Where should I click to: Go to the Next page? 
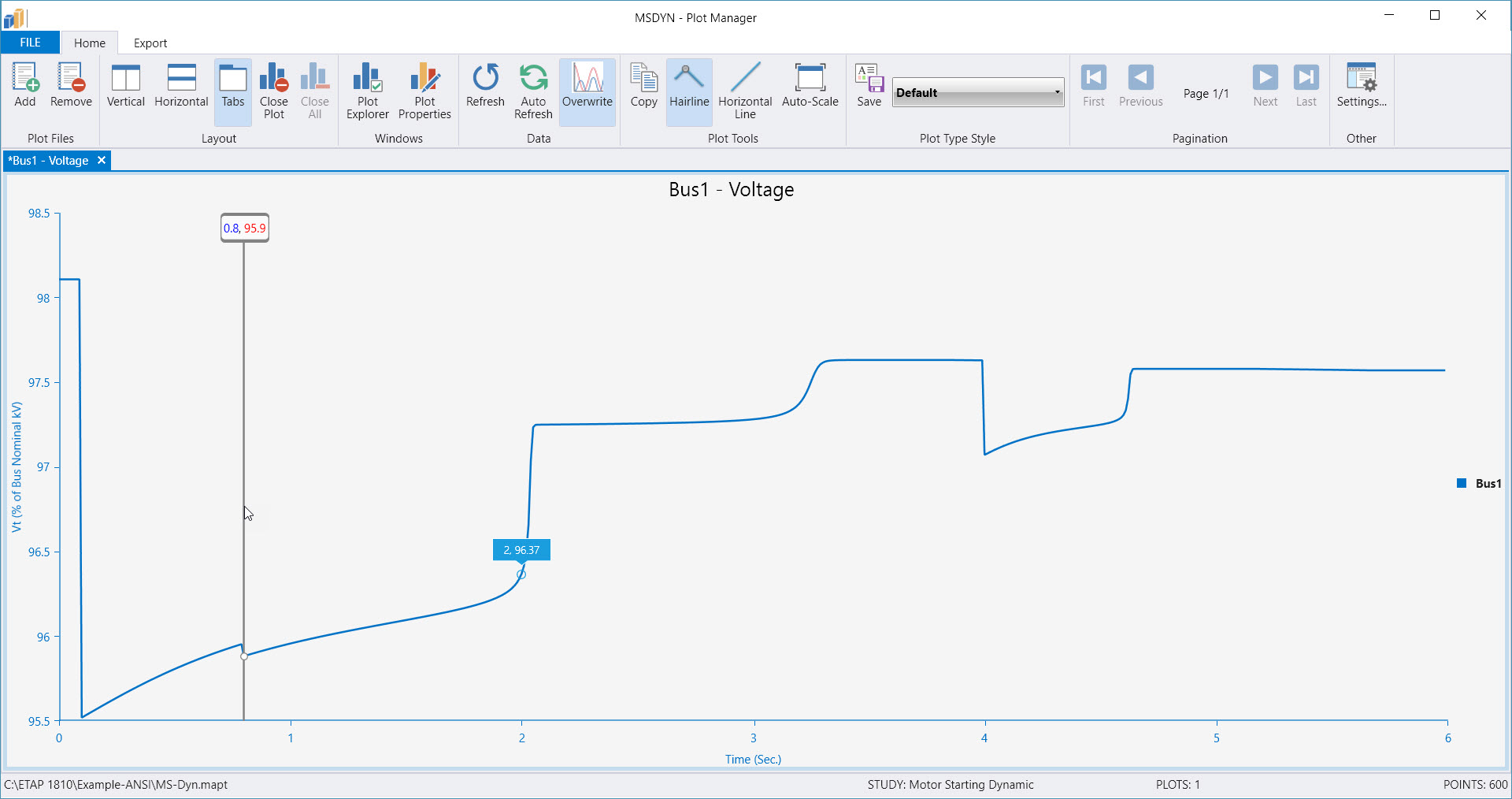[1265, 83]
